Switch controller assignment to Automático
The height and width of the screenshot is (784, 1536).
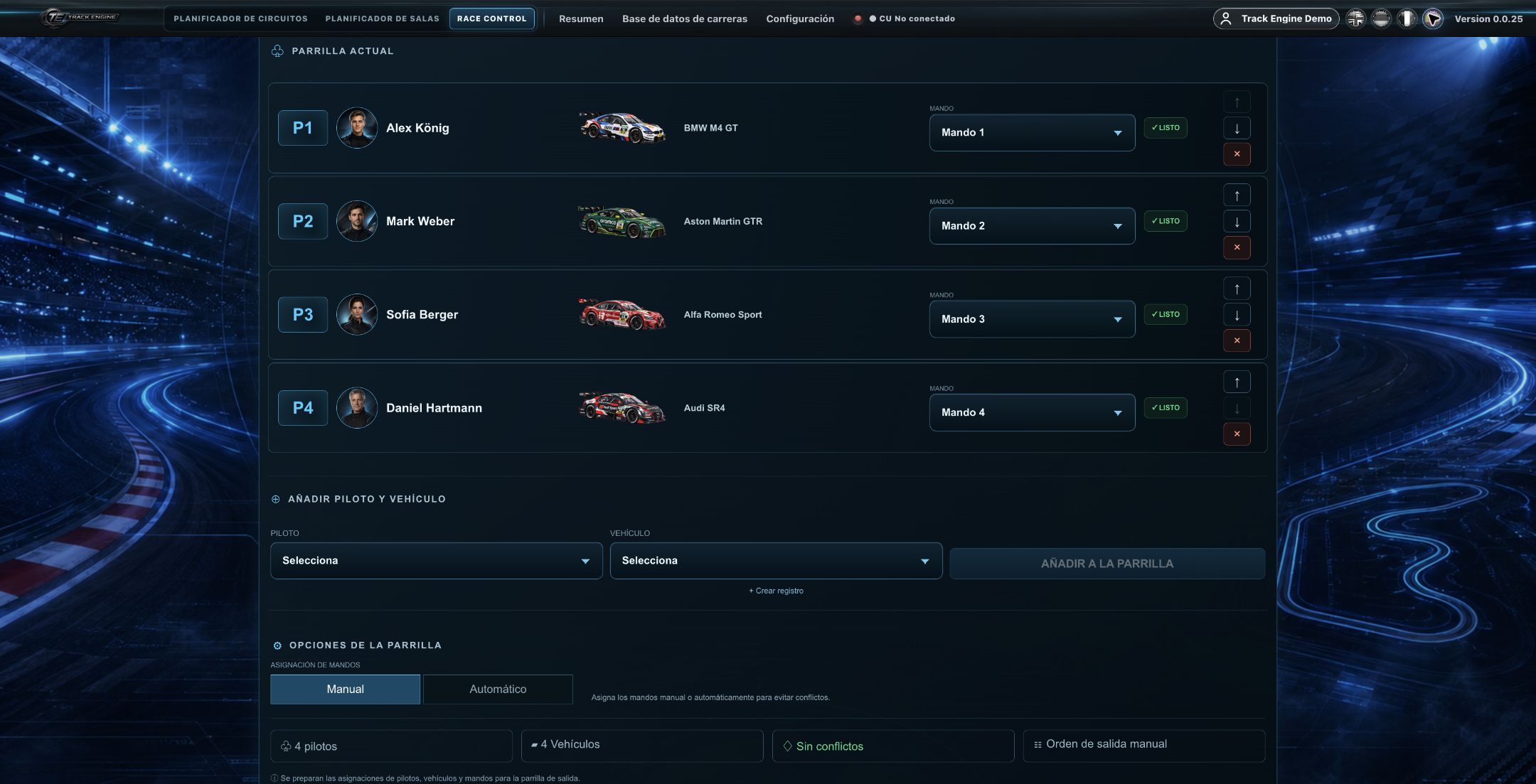coord(498,689)
